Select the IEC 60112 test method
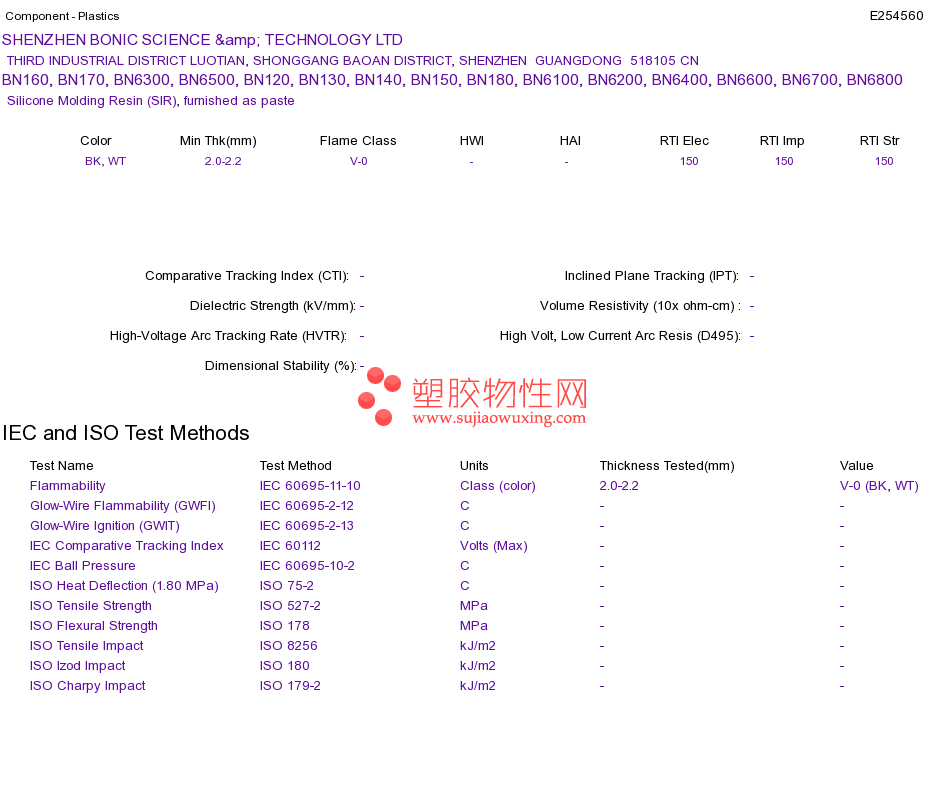This screenshot has height=800, width=950. tap(290, 545)
